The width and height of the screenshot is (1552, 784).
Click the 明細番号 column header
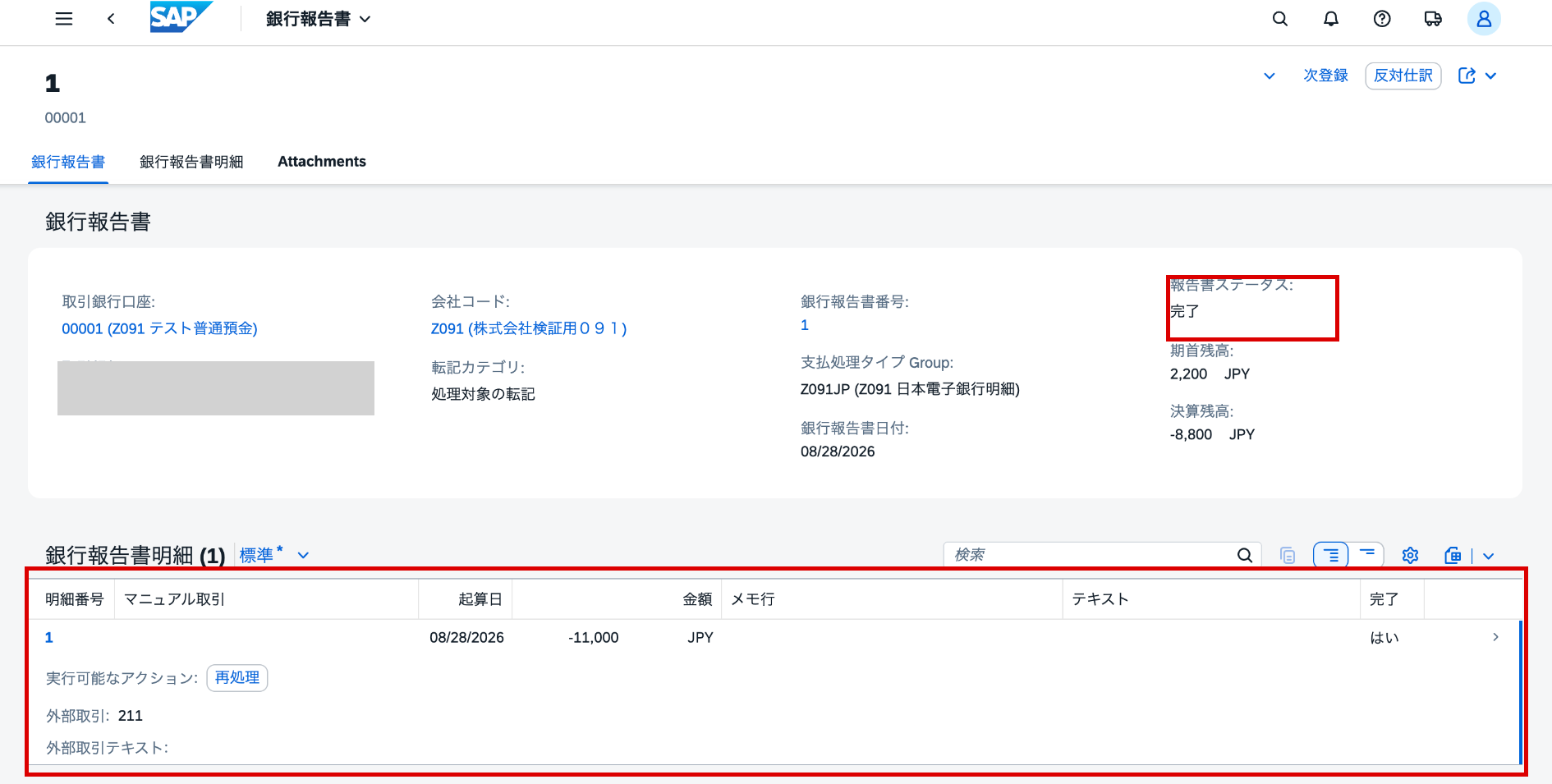click(75, 599)
